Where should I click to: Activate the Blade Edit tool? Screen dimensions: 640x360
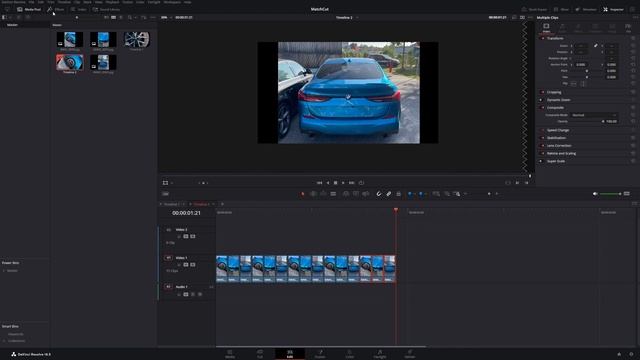pyautogui.click(x=333, y=194)
